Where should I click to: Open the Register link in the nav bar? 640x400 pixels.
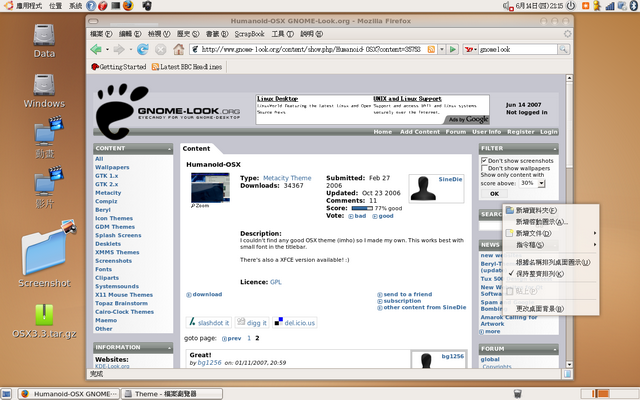tap(520, 132)
